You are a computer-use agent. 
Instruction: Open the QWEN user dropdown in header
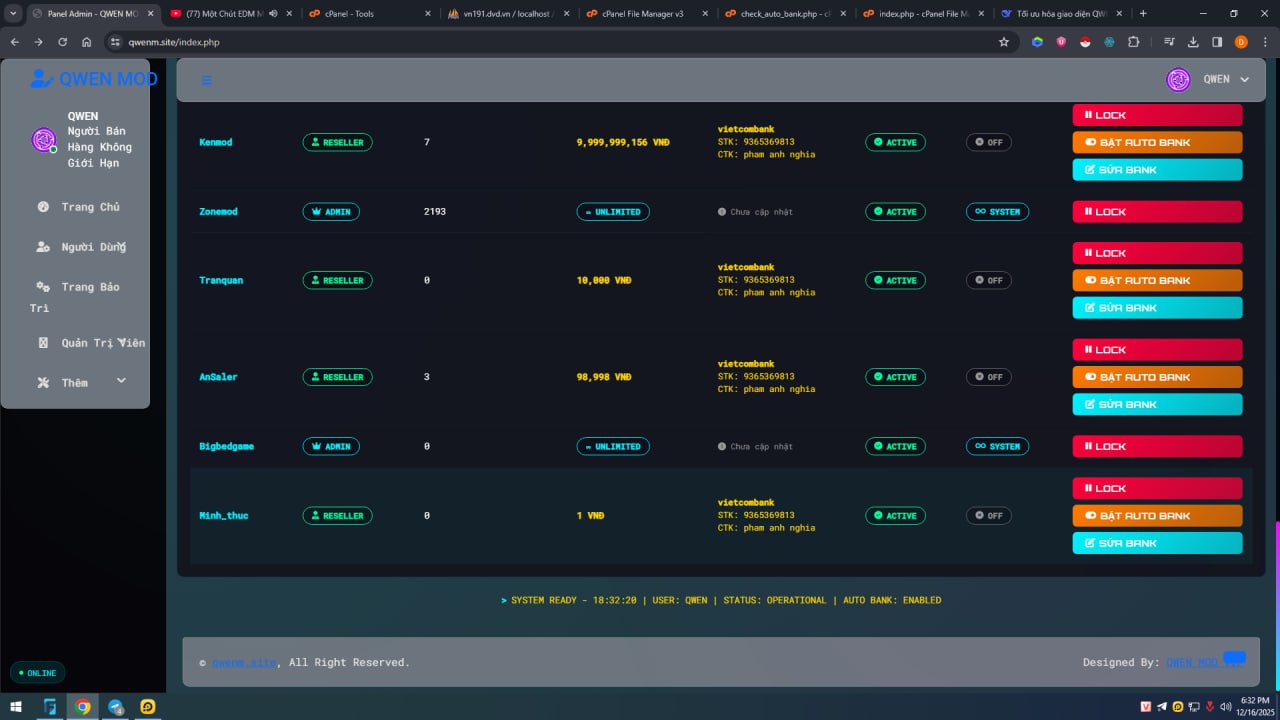click(1244, 80)
